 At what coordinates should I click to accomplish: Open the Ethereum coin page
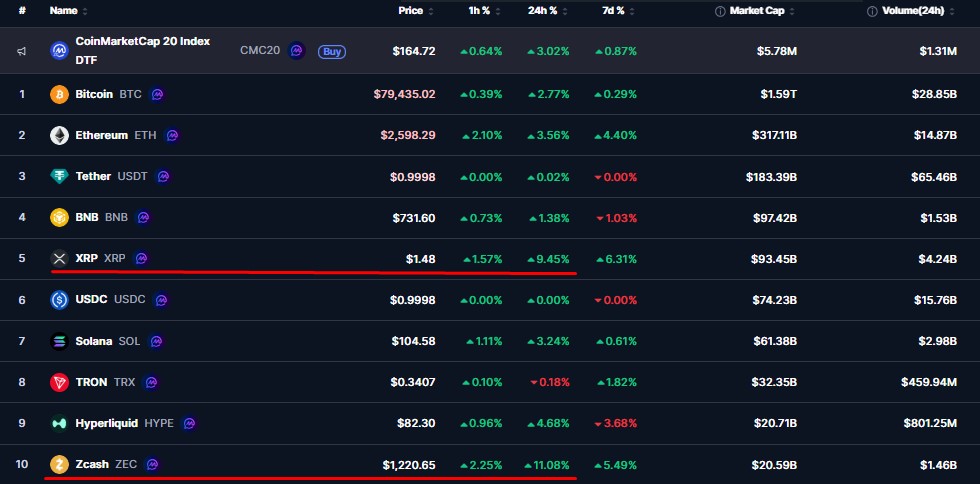[x=101, y=136]
